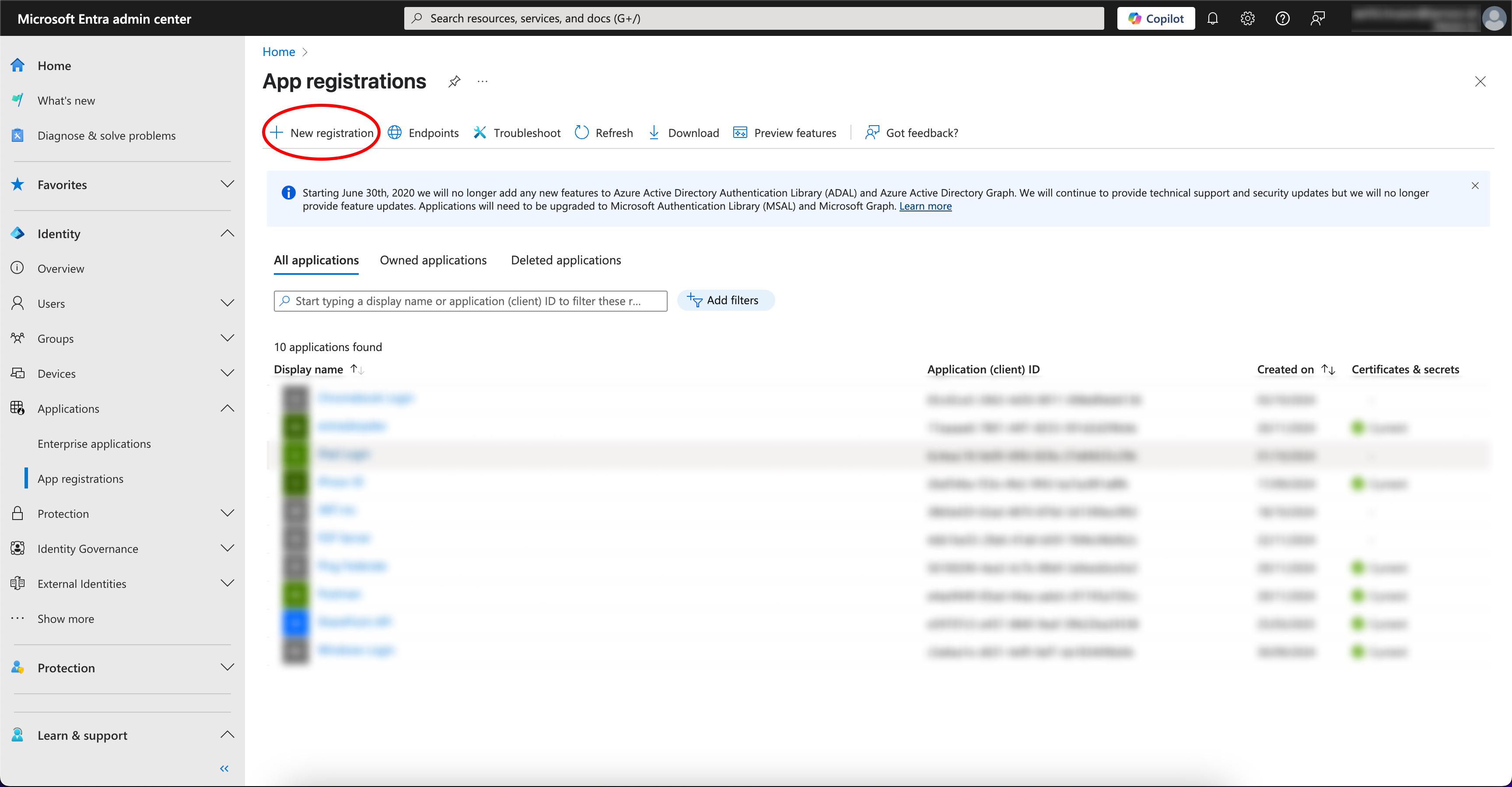
Task: Open Enterprise applications
Action: pos(94,443)
